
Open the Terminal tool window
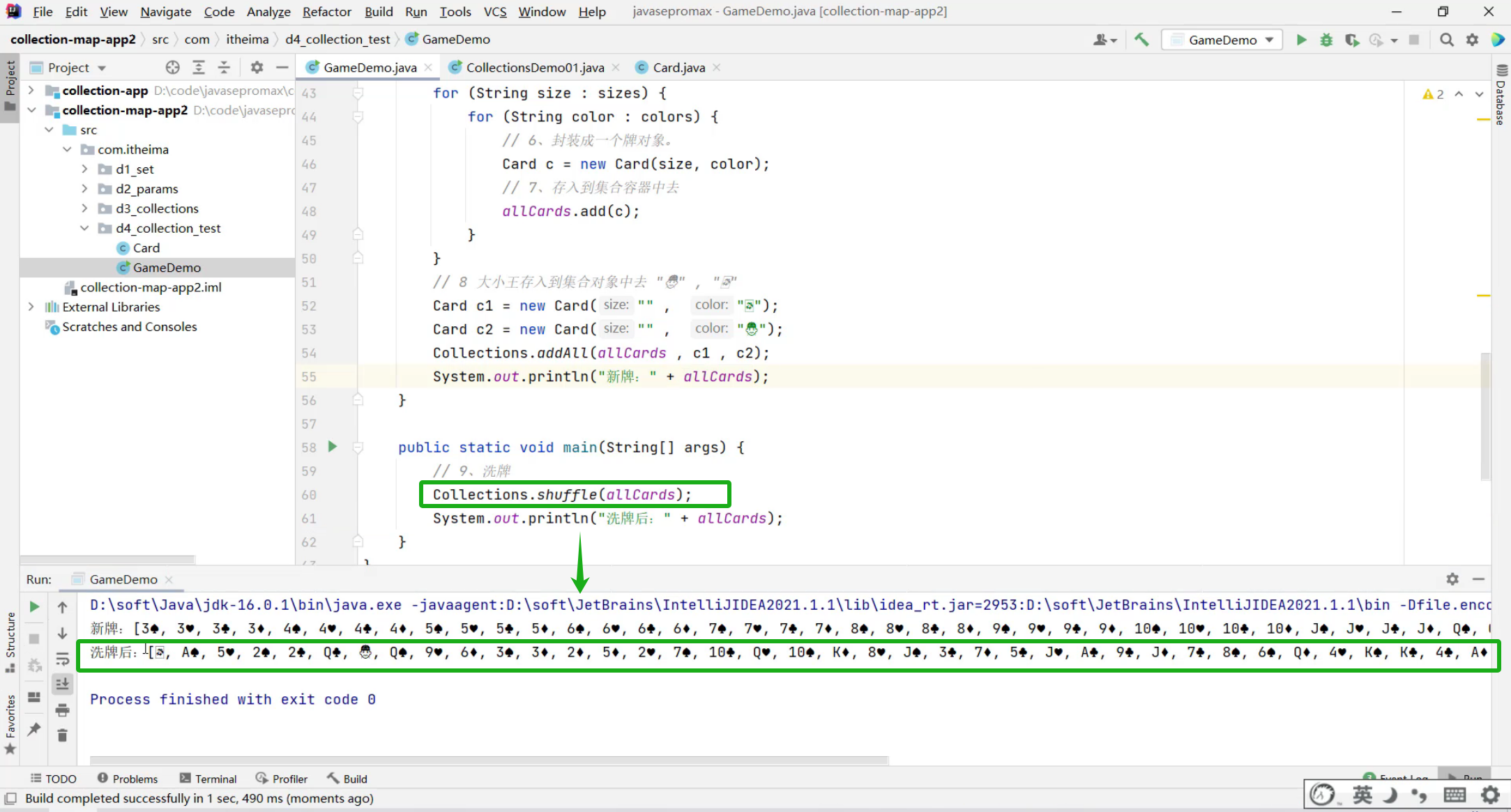tap(208, 779)
